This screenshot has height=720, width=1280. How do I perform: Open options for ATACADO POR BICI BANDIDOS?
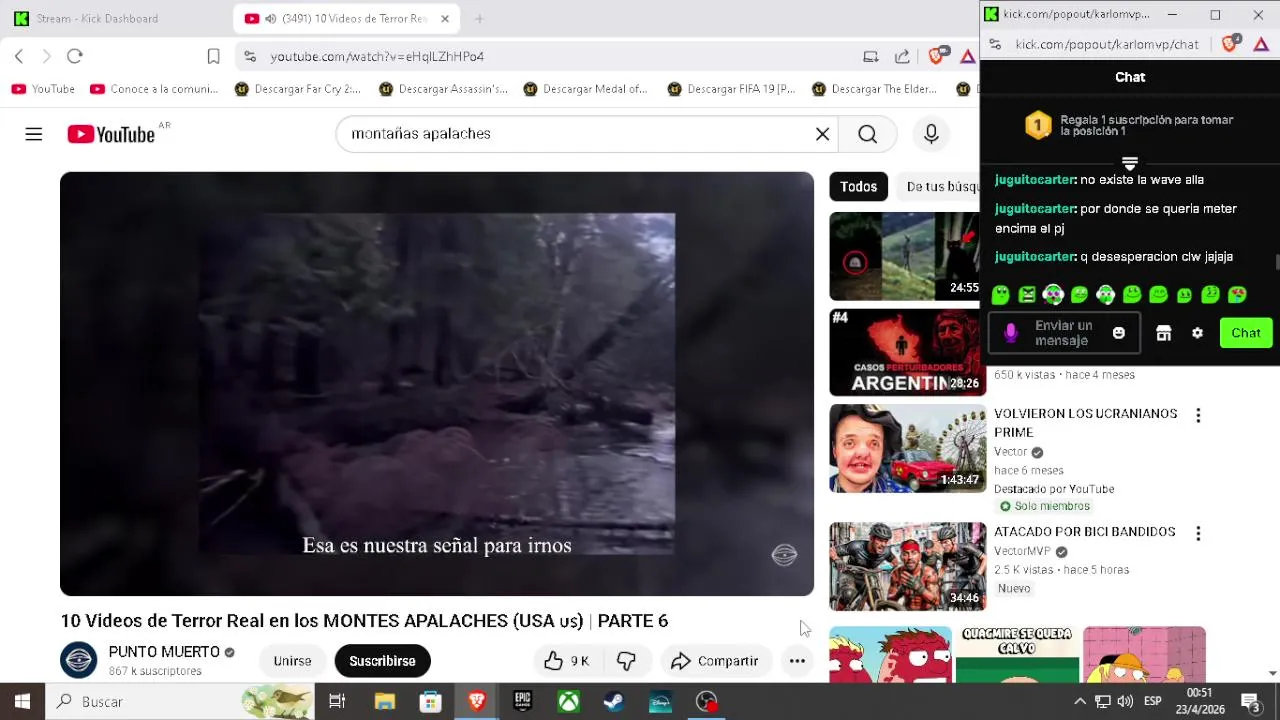tap(1198, 533)
